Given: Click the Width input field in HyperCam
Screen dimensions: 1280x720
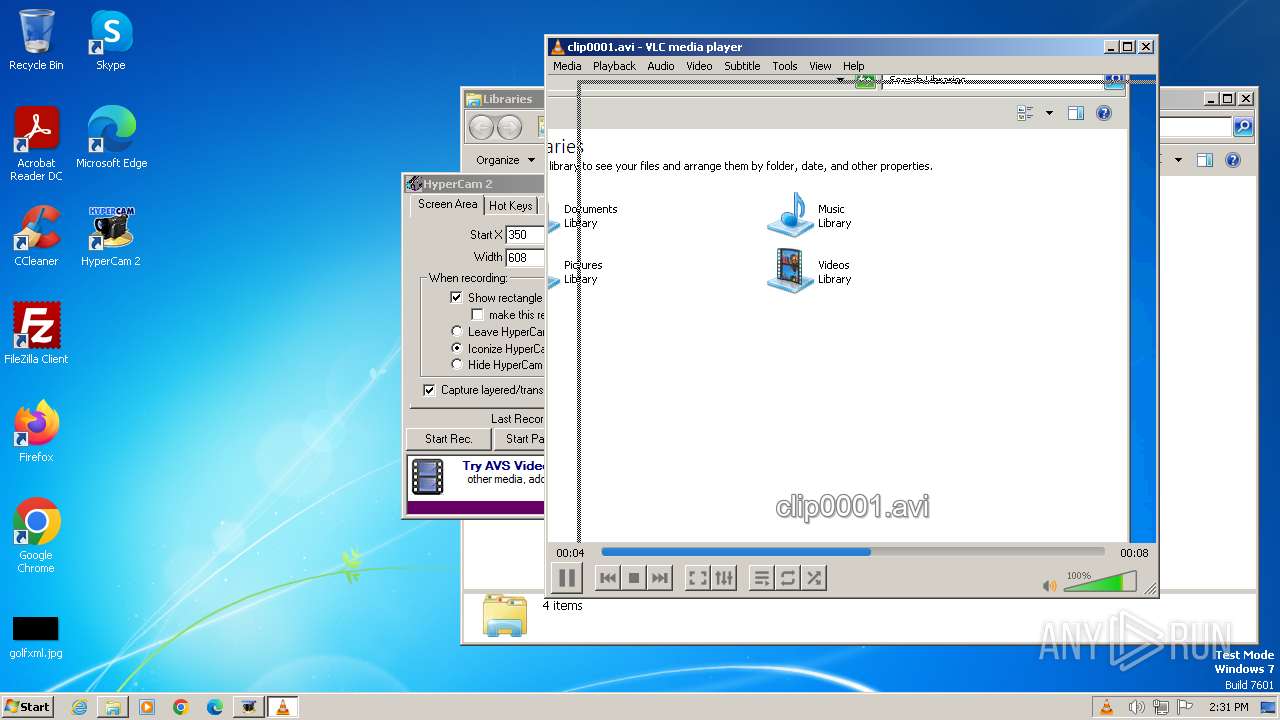Looking at the screenshot, I should pos(525,257).
